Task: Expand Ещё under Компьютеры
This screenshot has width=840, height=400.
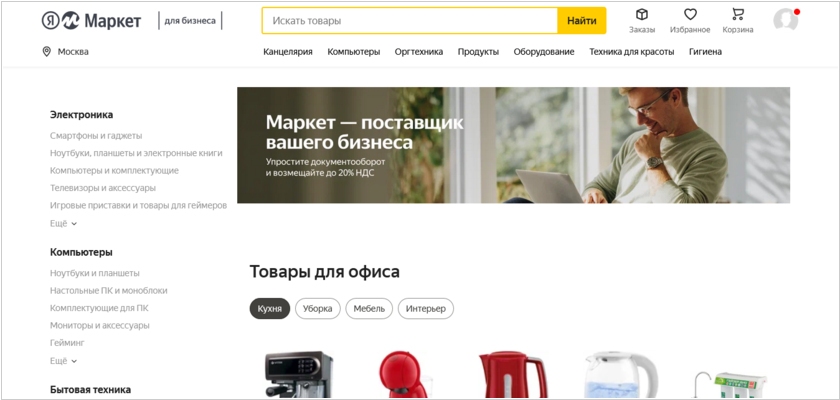Action: [x=63, y=361]
